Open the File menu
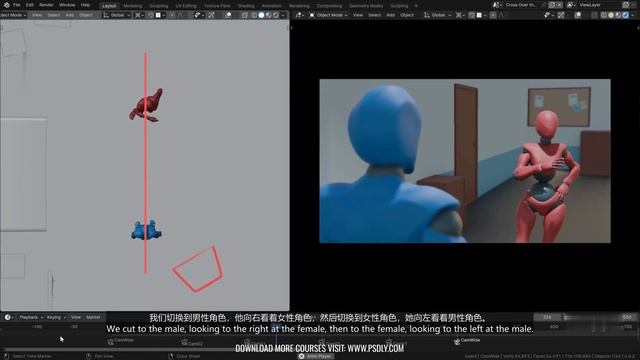The image size is (640, 360). click(17, 5)
